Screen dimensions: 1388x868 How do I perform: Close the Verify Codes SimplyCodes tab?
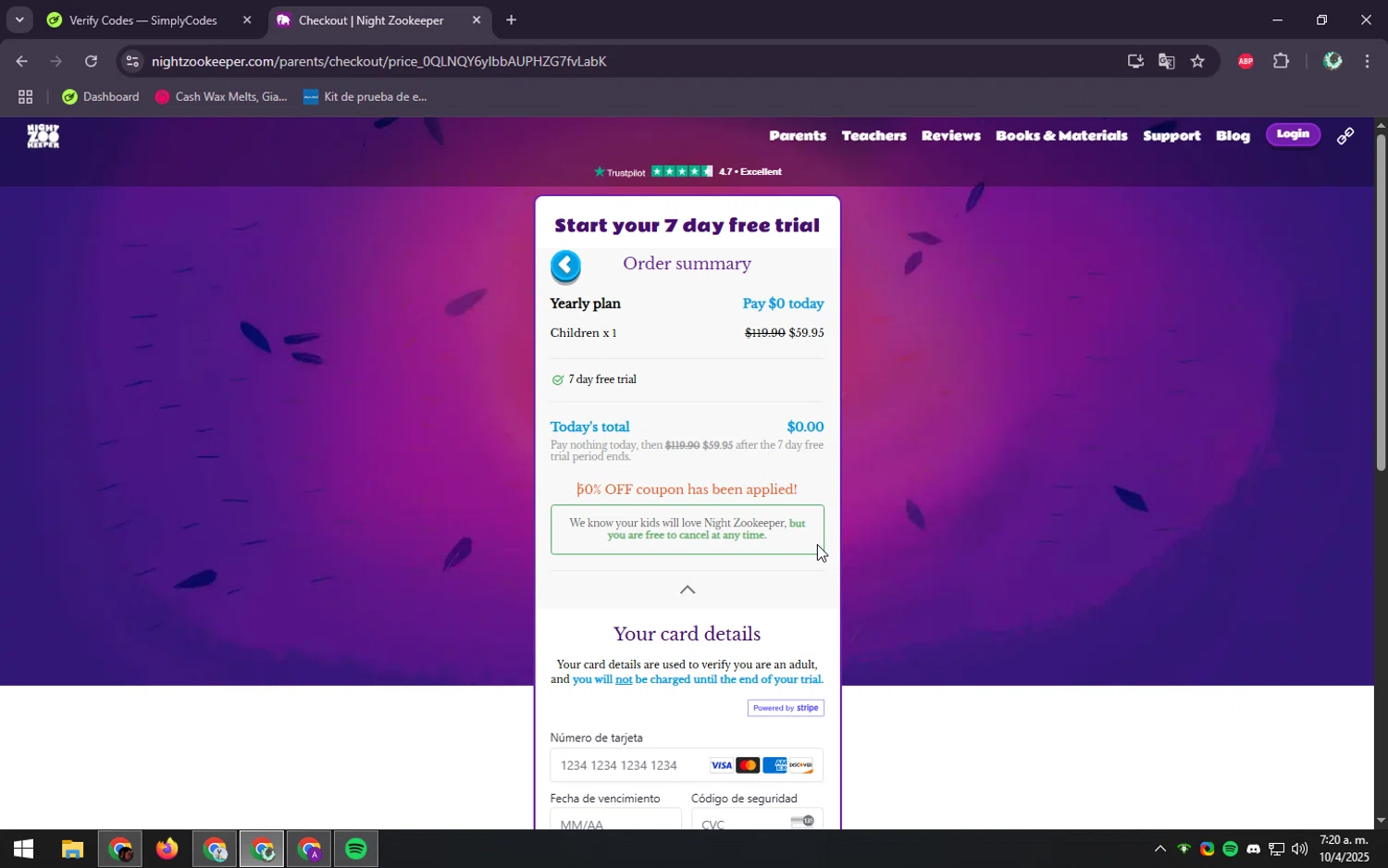click(x=247, y=20)
